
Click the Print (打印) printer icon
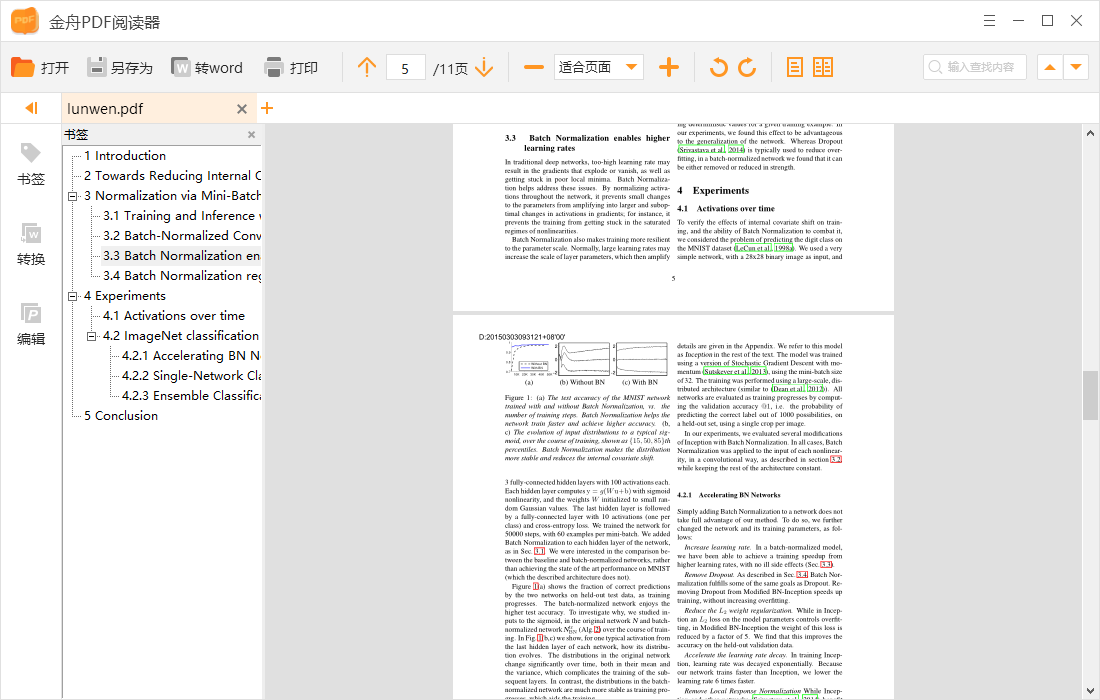pos(274,67)
